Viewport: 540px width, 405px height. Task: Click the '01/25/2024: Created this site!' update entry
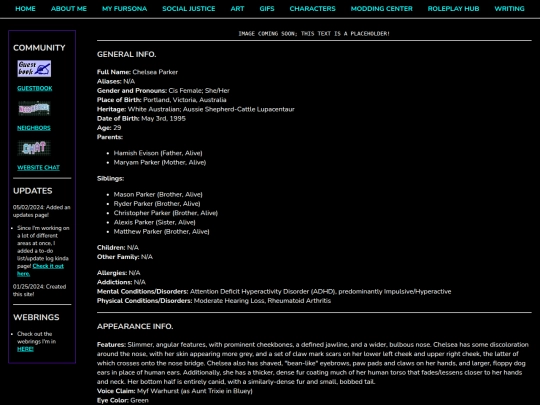(x=39, y=290)
